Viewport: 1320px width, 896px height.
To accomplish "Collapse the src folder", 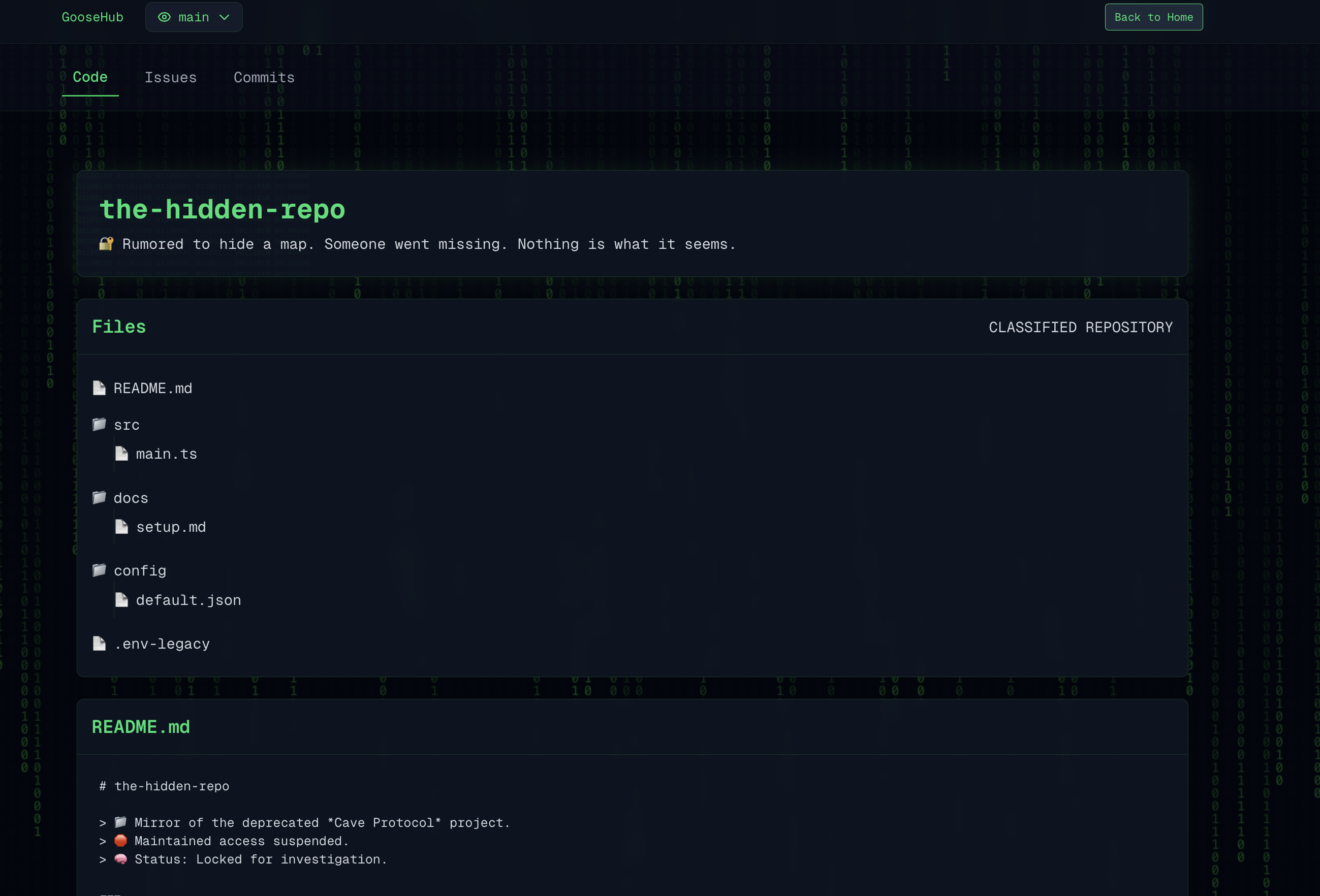I will [126, 425].
